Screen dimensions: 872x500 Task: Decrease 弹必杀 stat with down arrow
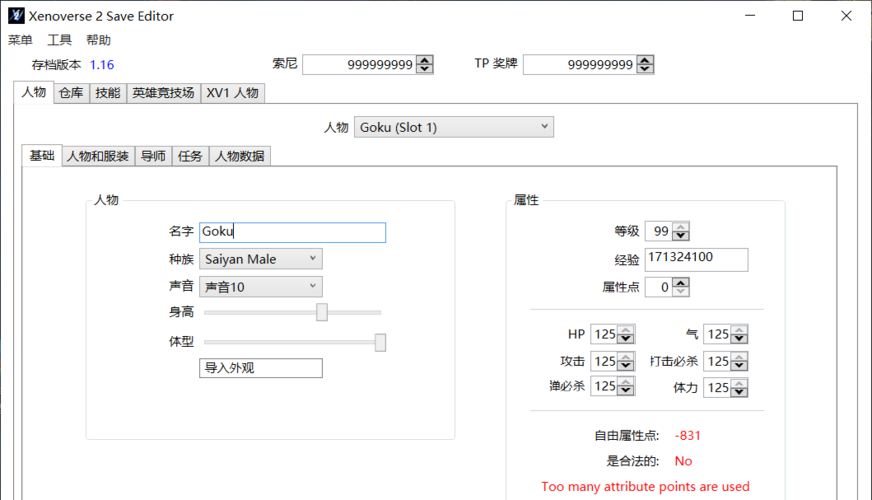tap(626, 391)
